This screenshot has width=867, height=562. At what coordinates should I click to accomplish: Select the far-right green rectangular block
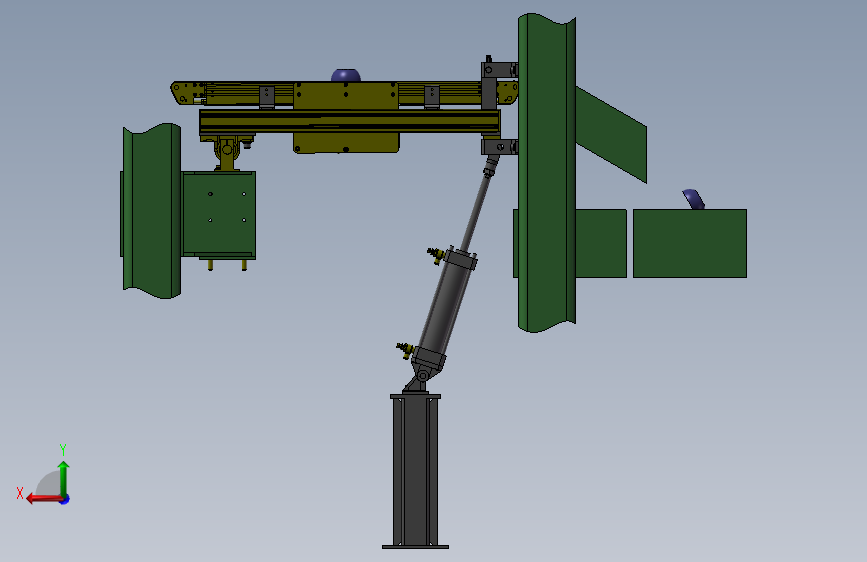[x=690, y=243]
